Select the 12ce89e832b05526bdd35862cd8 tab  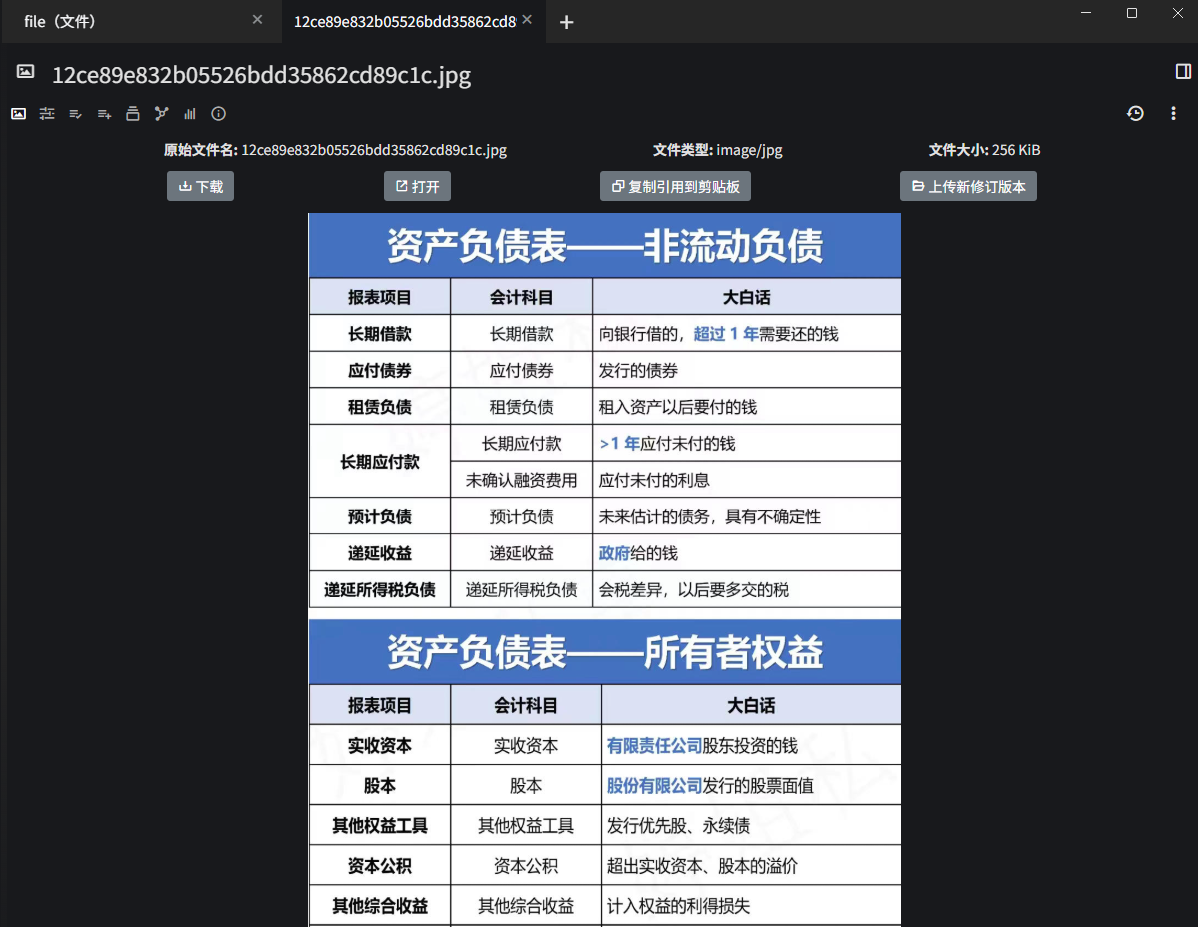click(x=404, y=21)
